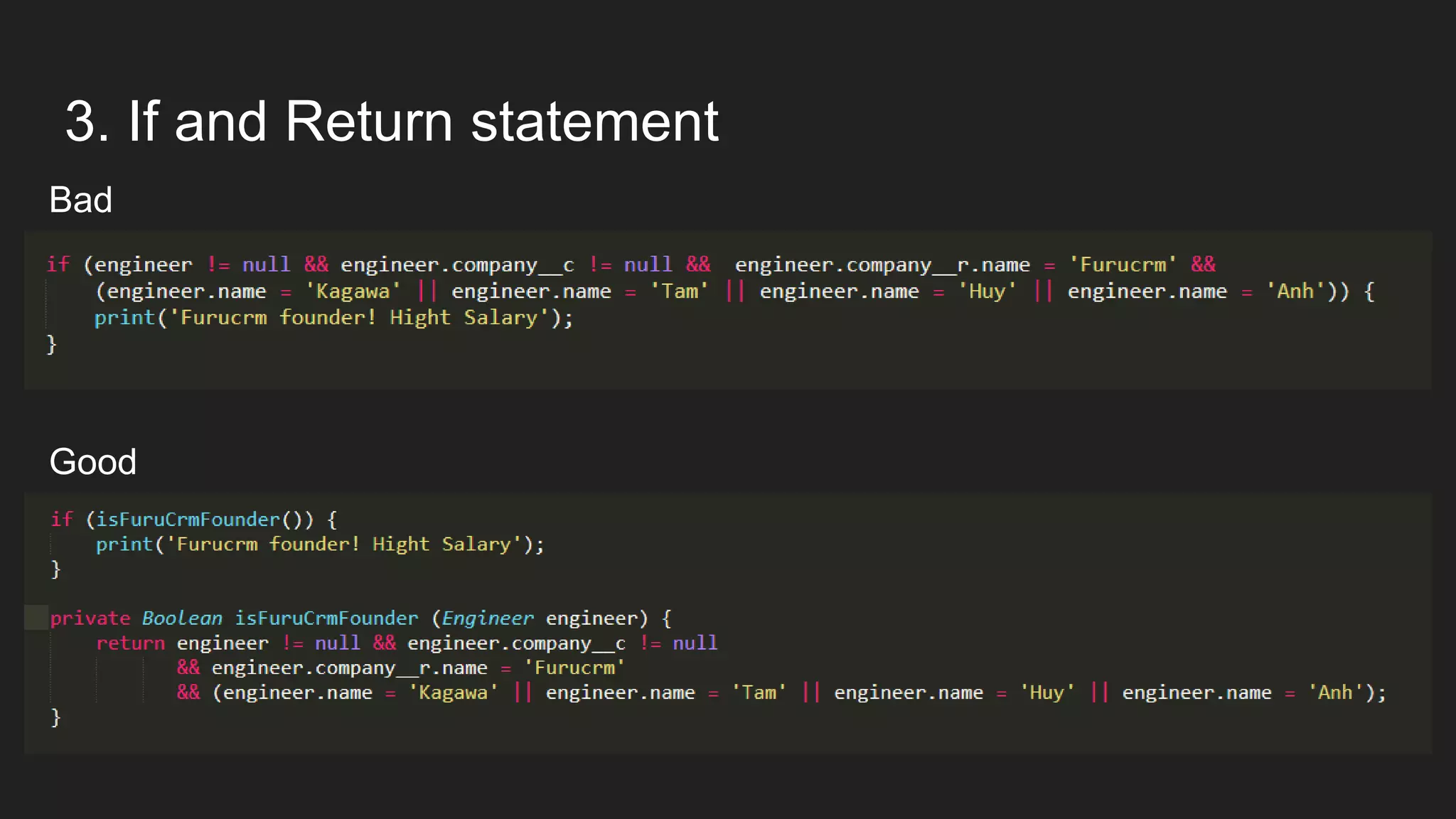Click the closing brace of the Bad block
1456x819 pixels.
(51, 344)
